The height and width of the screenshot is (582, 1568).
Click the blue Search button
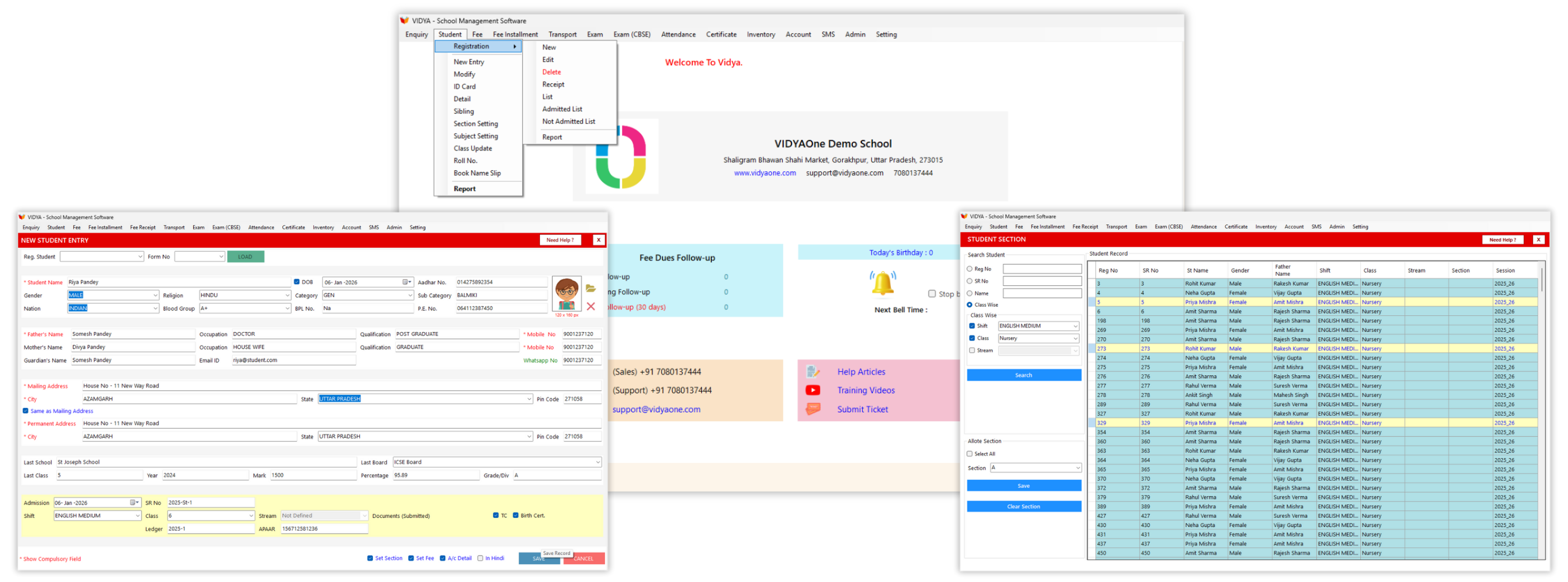(1023, 376)
